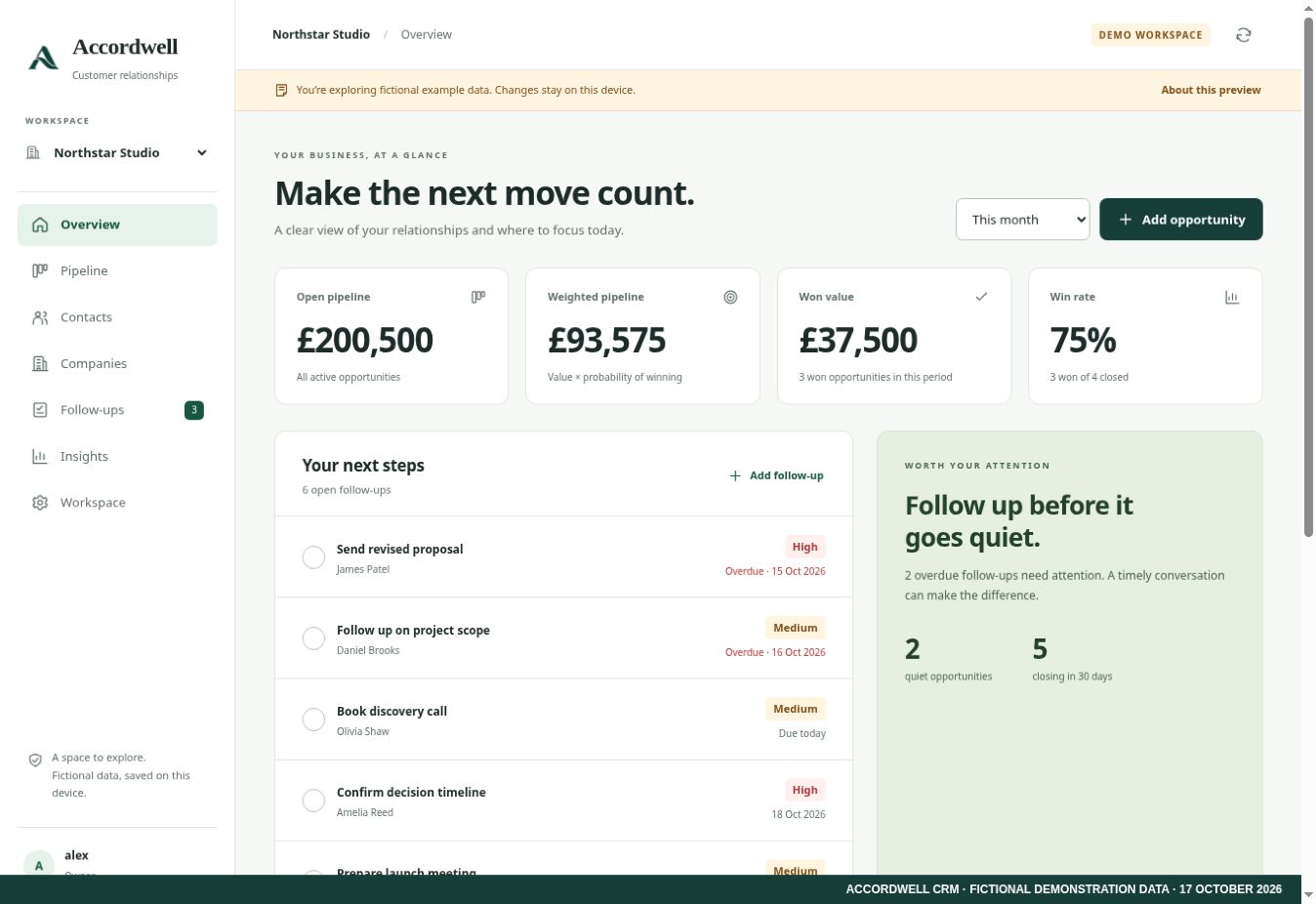1316x904 pixels.
Task: Click the Insights bar chart icon in sidebar
Action: (x=40, y=456)
